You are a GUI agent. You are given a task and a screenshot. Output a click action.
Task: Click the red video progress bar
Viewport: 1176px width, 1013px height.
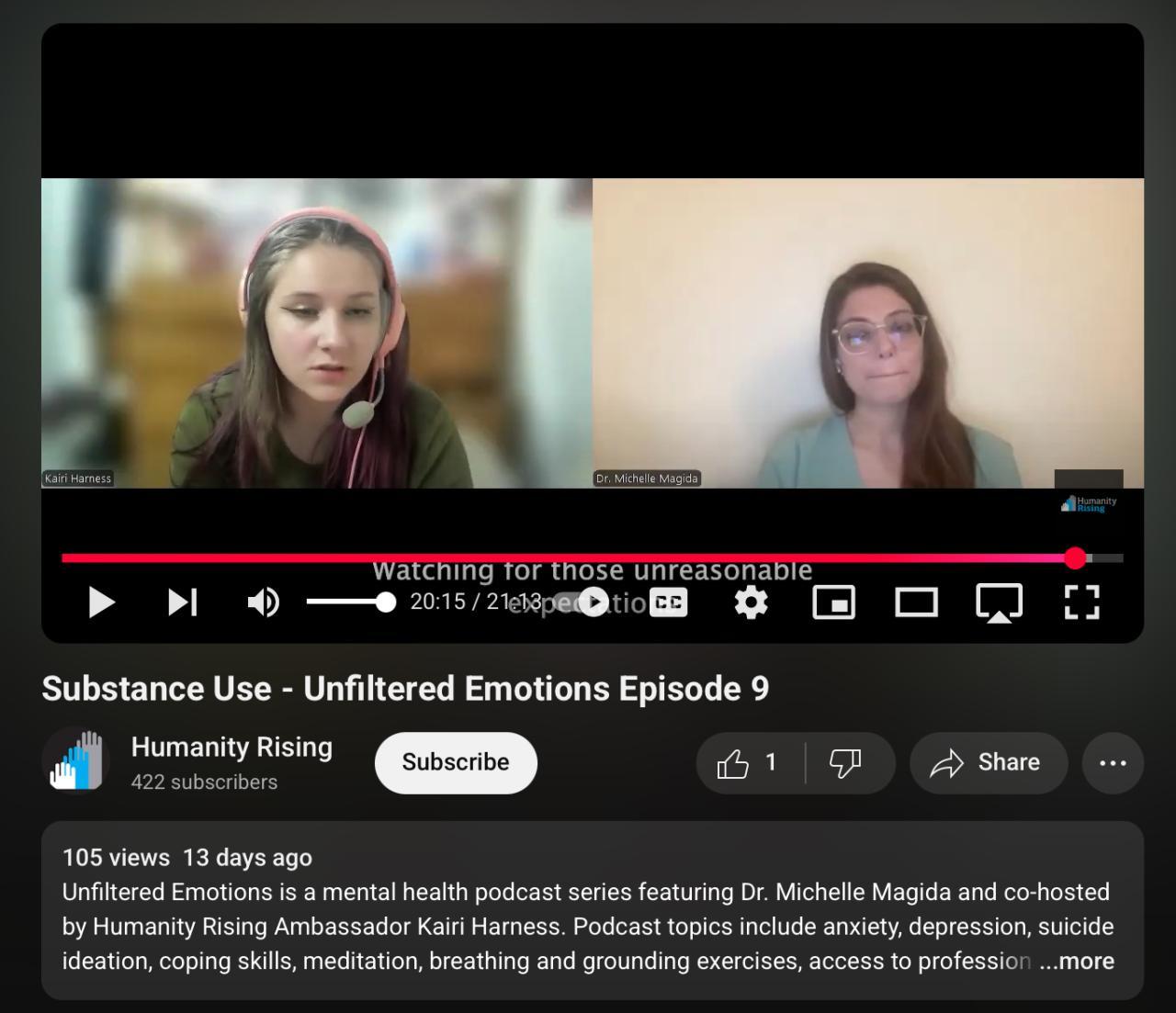(592, 557)
